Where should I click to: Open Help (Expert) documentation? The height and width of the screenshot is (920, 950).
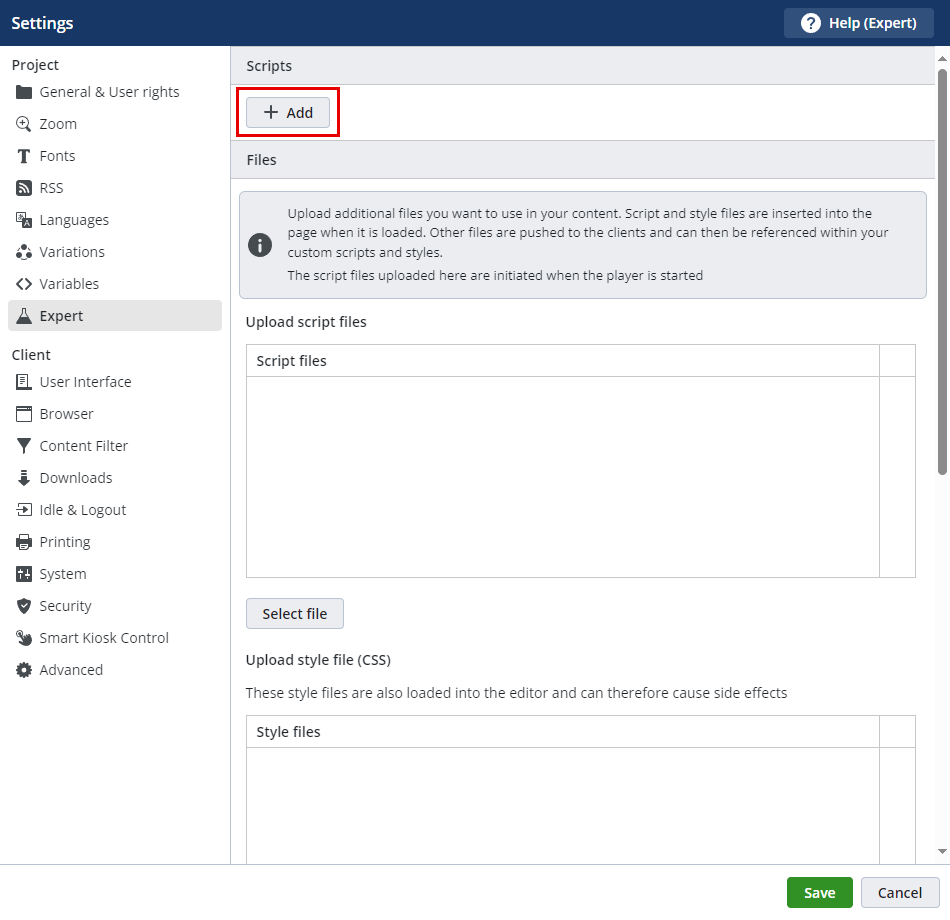[858, 23]
